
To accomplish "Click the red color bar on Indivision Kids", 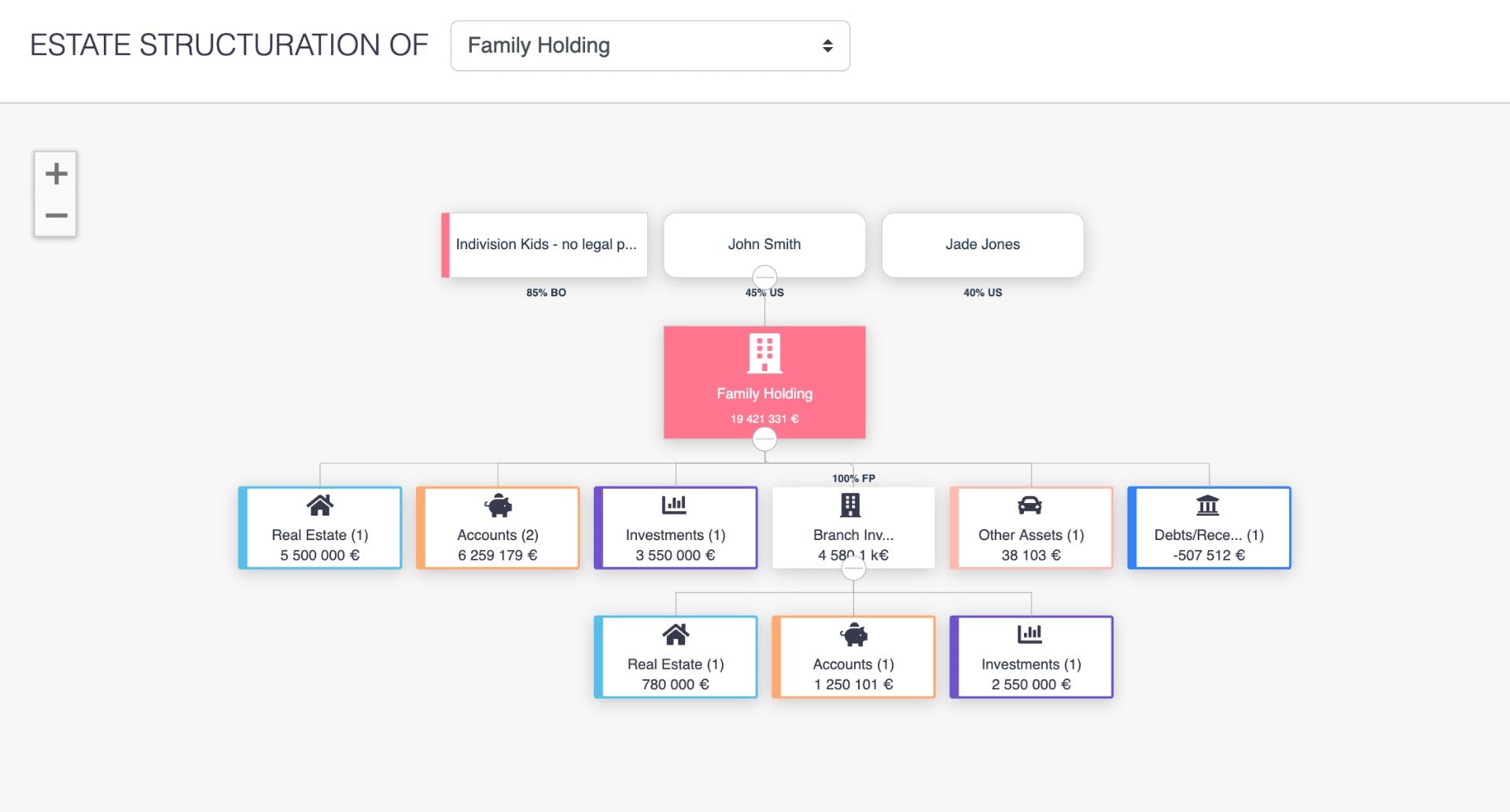I will point(445,244).
